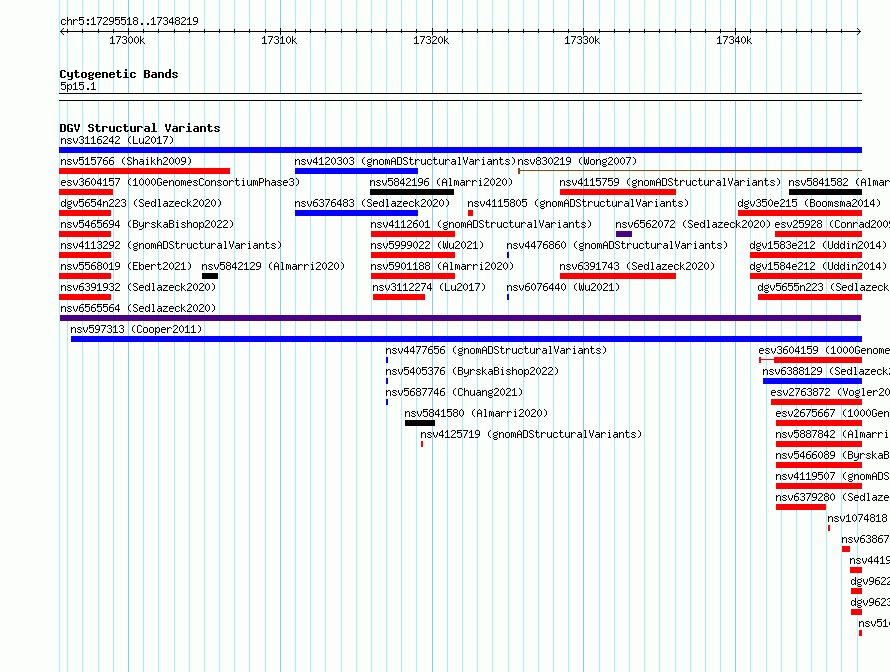The width and height of the screenshot is (890, 672).
Task: Select nsv4112601 gnomAD variant label
Action: 481,224
